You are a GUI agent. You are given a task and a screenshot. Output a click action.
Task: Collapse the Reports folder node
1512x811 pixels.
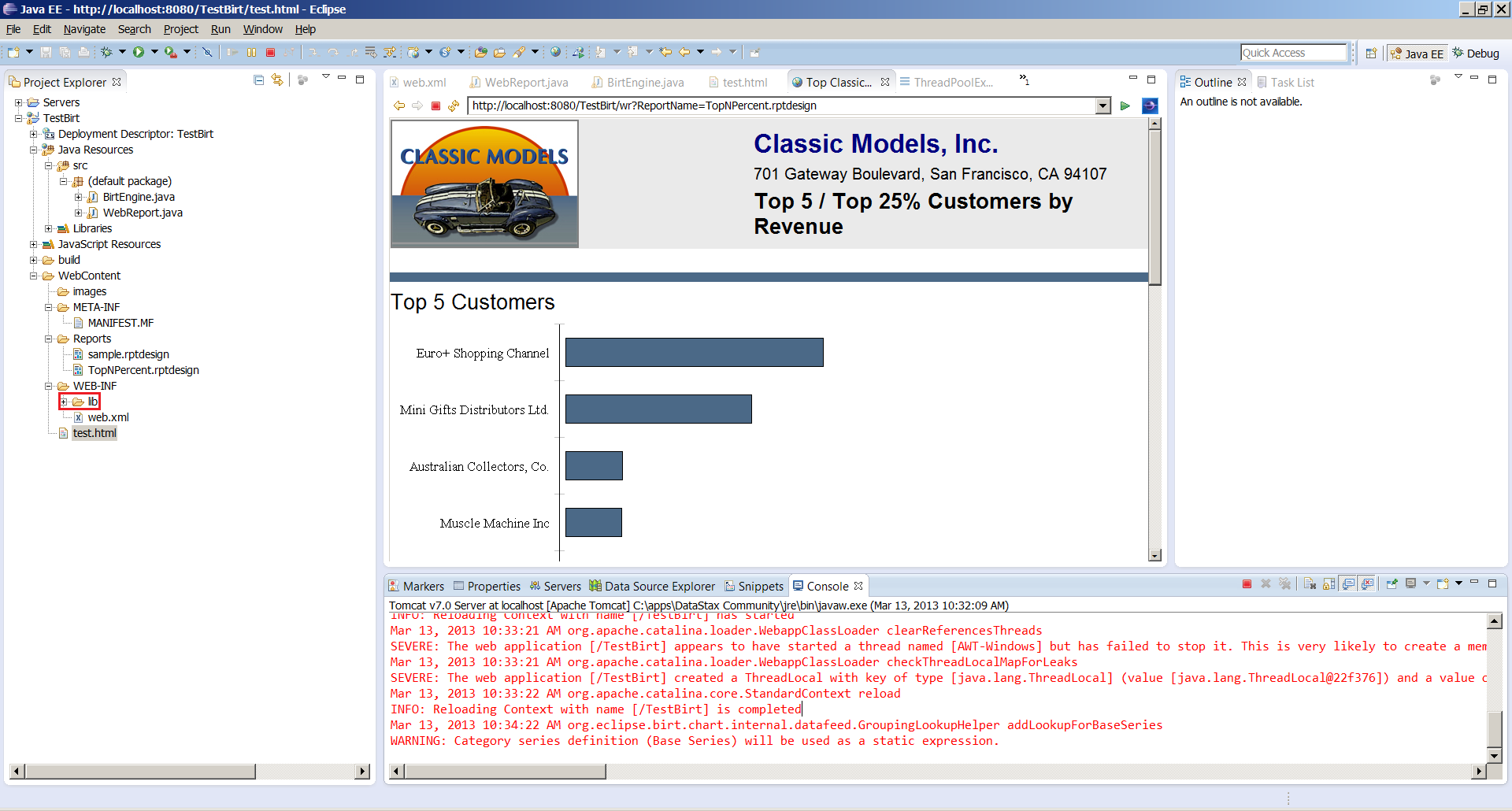[x=48, y=339]
